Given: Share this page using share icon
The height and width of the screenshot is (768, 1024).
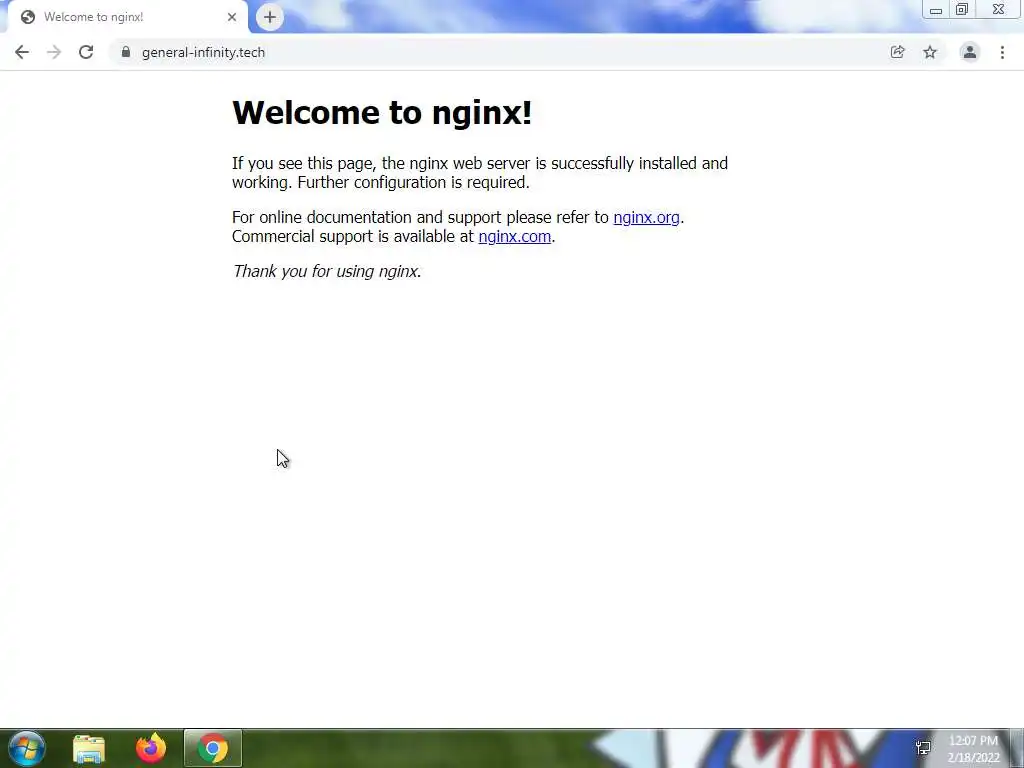Looking at the screenshot, I should click(898, 52).
